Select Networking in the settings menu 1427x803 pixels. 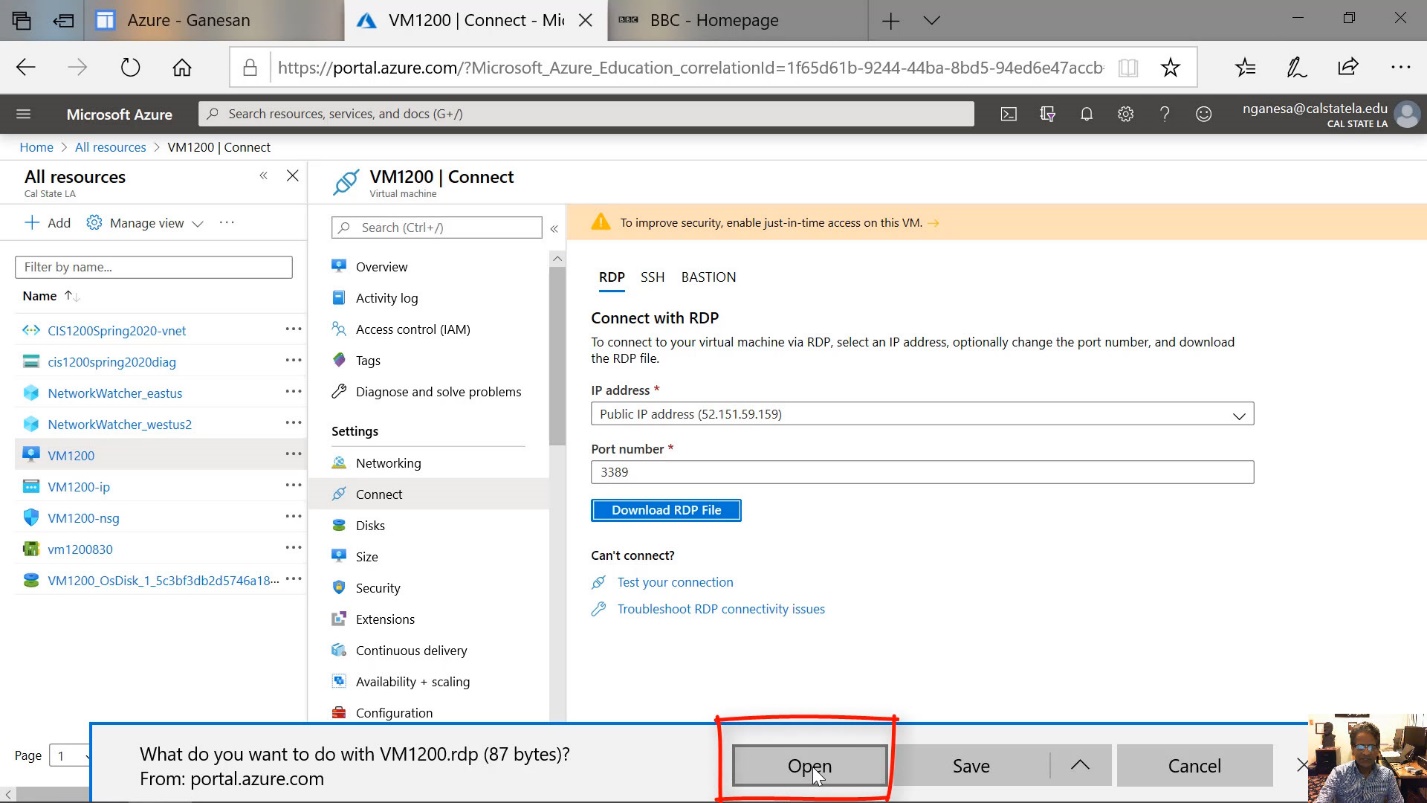tap(388, 463)
